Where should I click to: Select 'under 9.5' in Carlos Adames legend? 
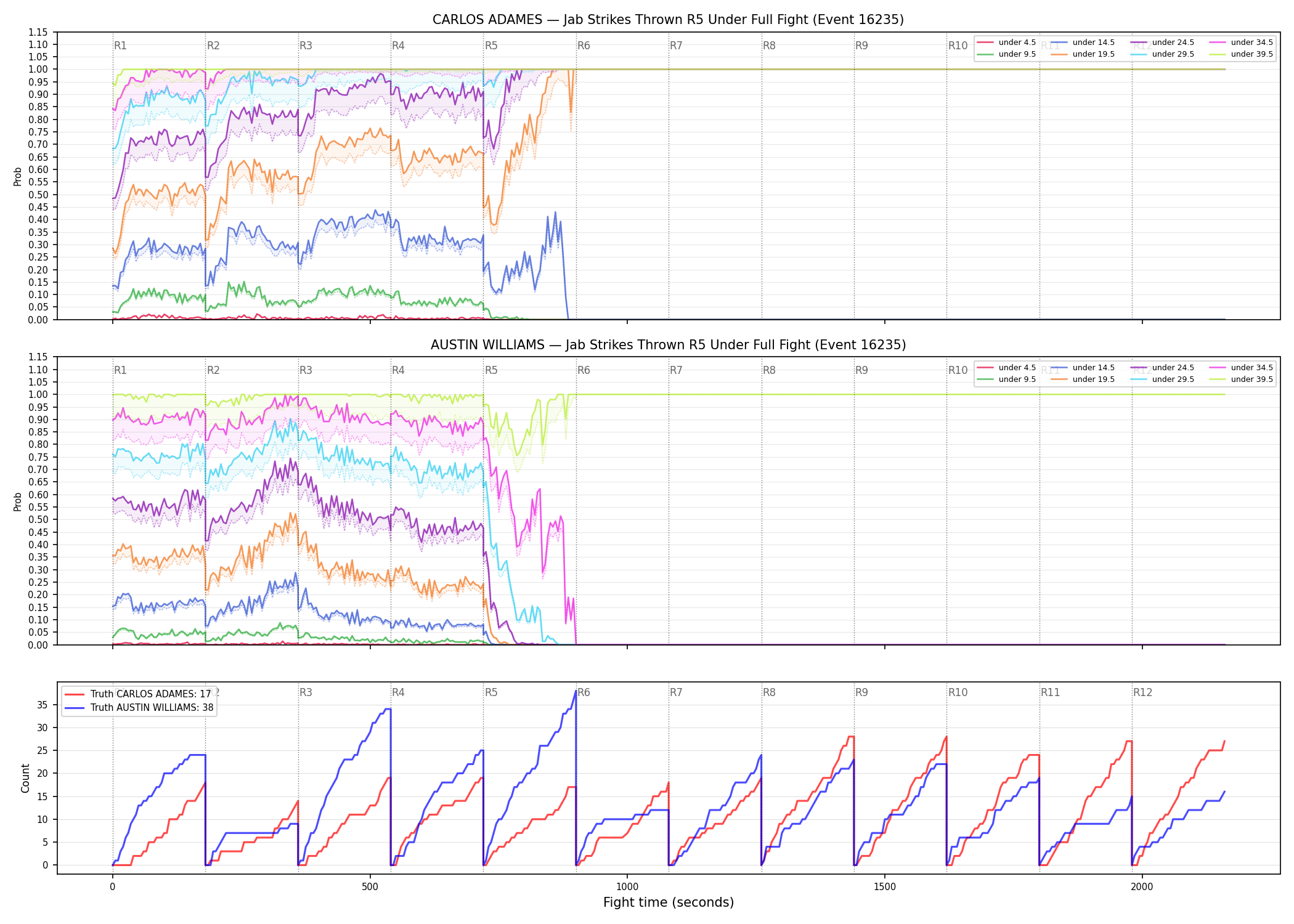pyautogui.click(x=1007, y=54)
